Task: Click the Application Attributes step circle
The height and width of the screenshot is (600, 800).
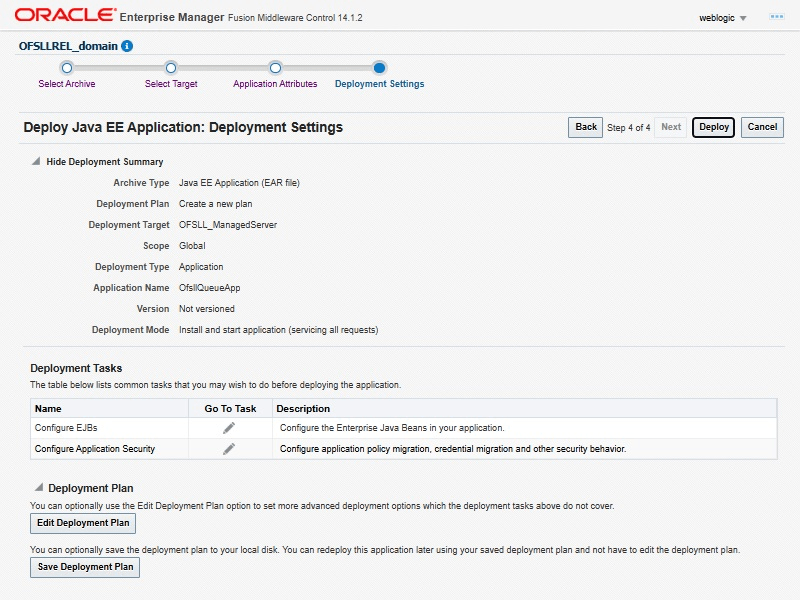Action: tap(275, 68)
